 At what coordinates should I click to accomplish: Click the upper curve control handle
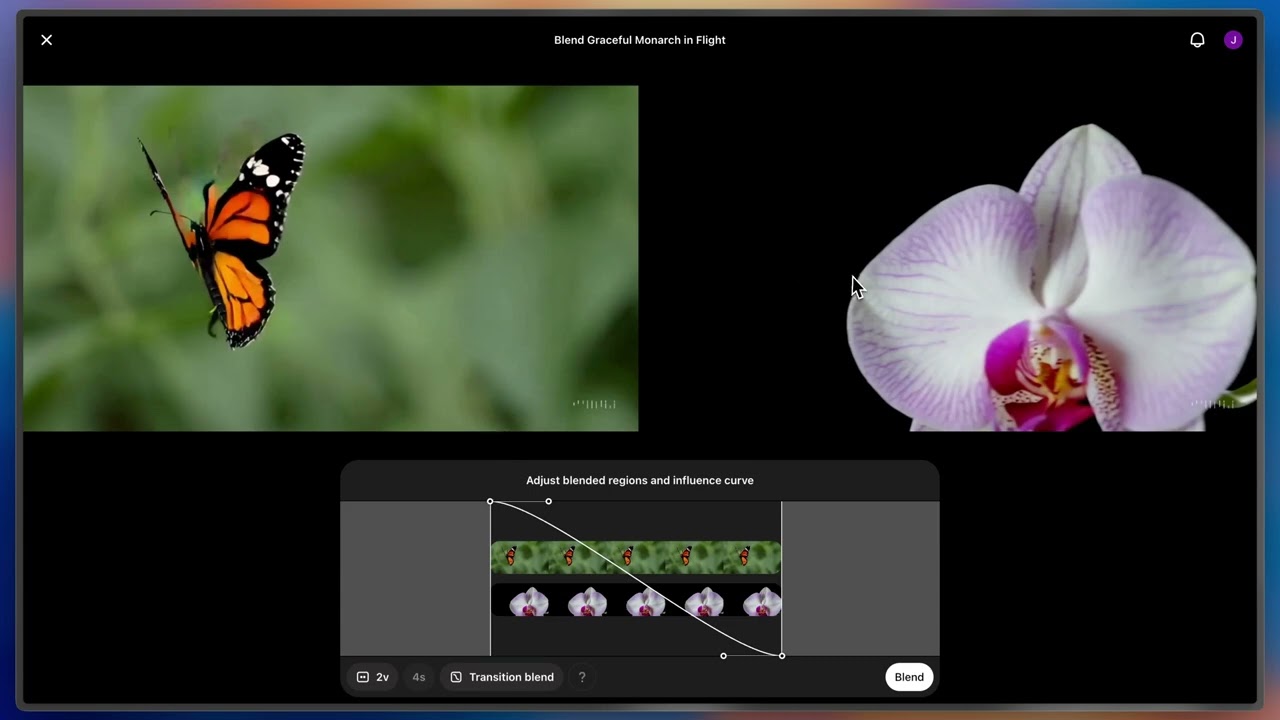548,501
